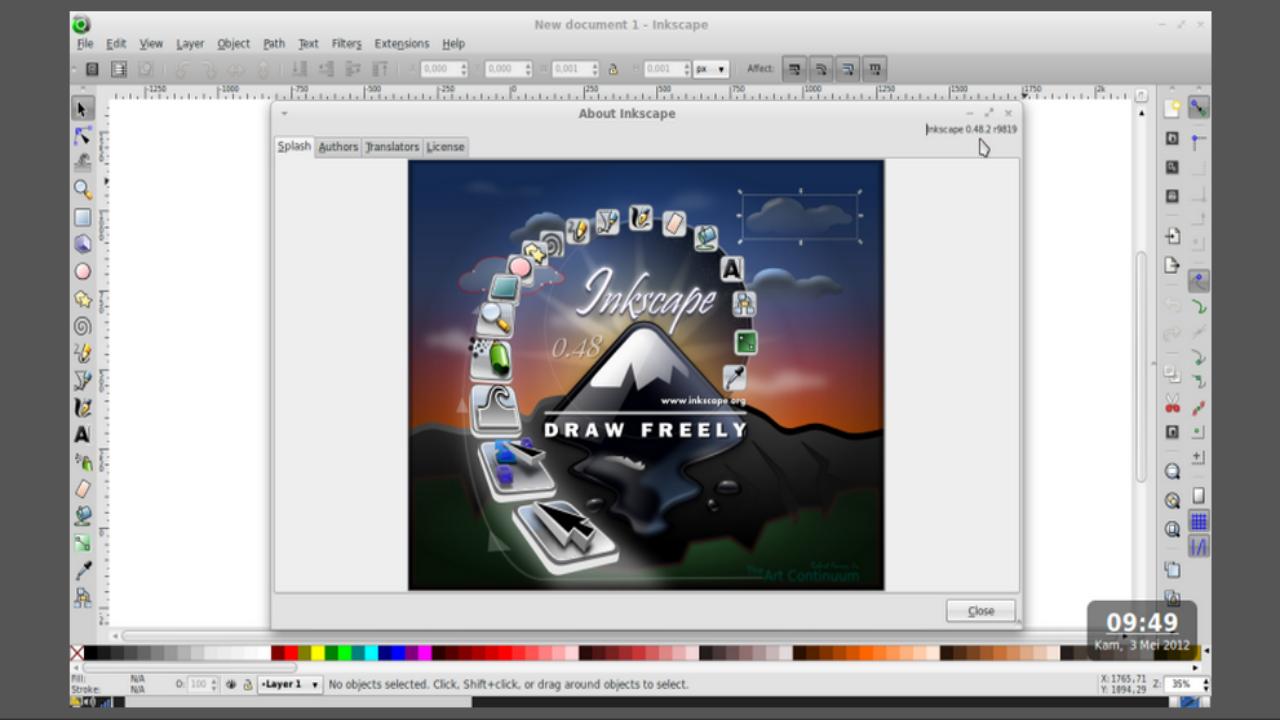Select the Selector arrow tool

(x=83, y=108)
